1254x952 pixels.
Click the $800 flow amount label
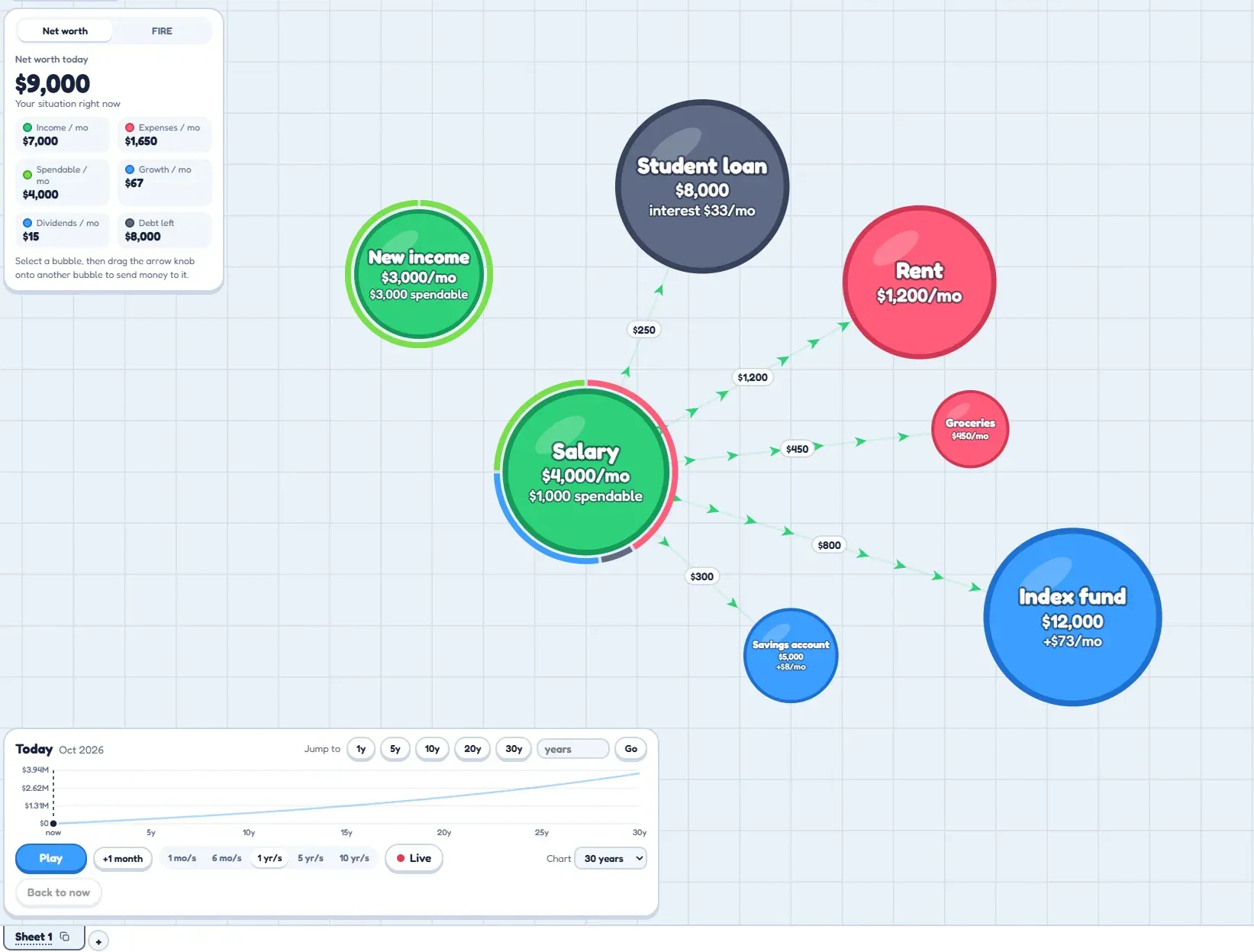coord(829,545)
